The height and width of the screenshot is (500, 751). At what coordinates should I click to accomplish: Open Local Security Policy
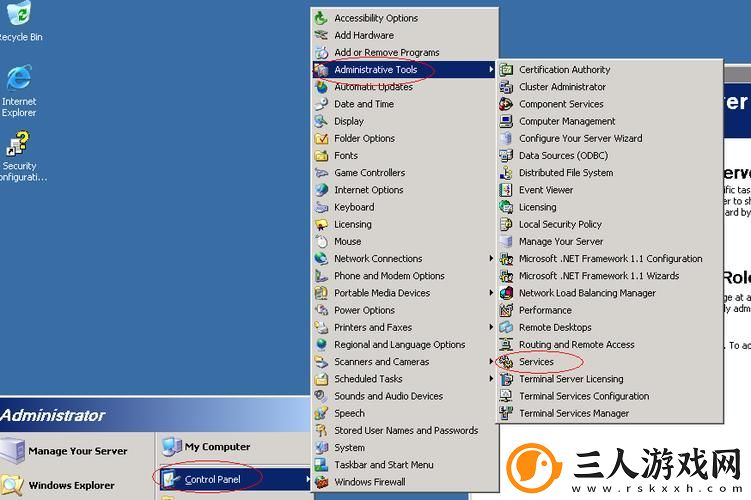(610, 225)
